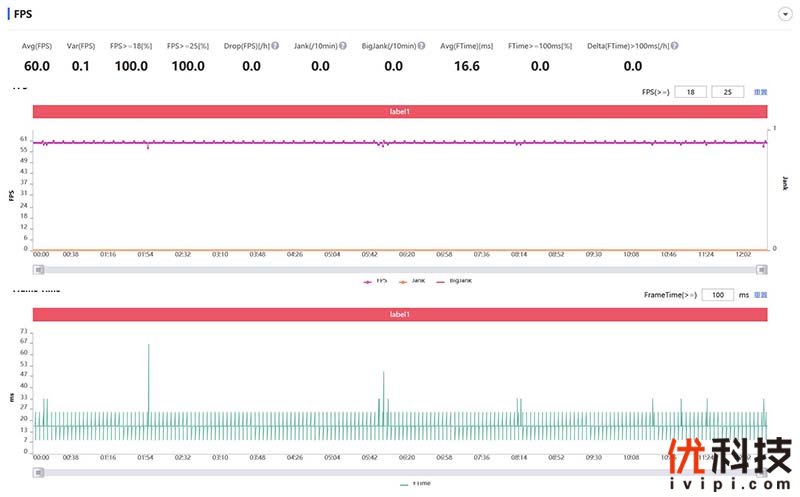Click the FPS threshold field containing 18
This screenshot has width=800, height=497.
click(x=690, y=92)
